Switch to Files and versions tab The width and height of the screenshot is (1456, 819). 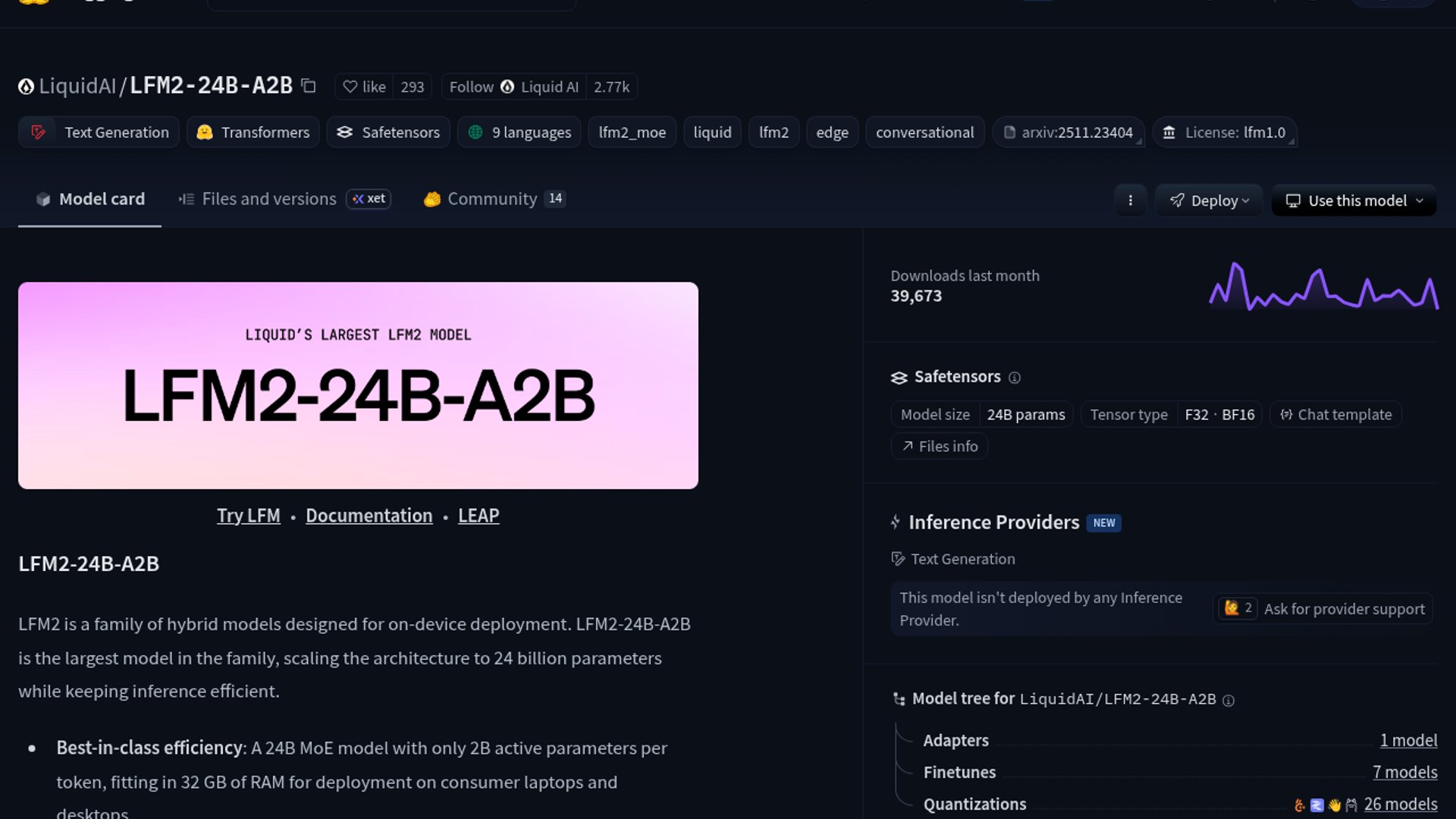(x=268, y=199)
